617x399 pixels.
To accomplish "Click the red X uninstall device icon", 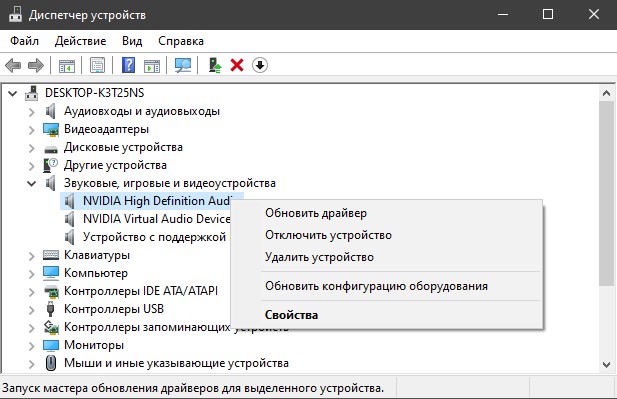I will (237, 65).
